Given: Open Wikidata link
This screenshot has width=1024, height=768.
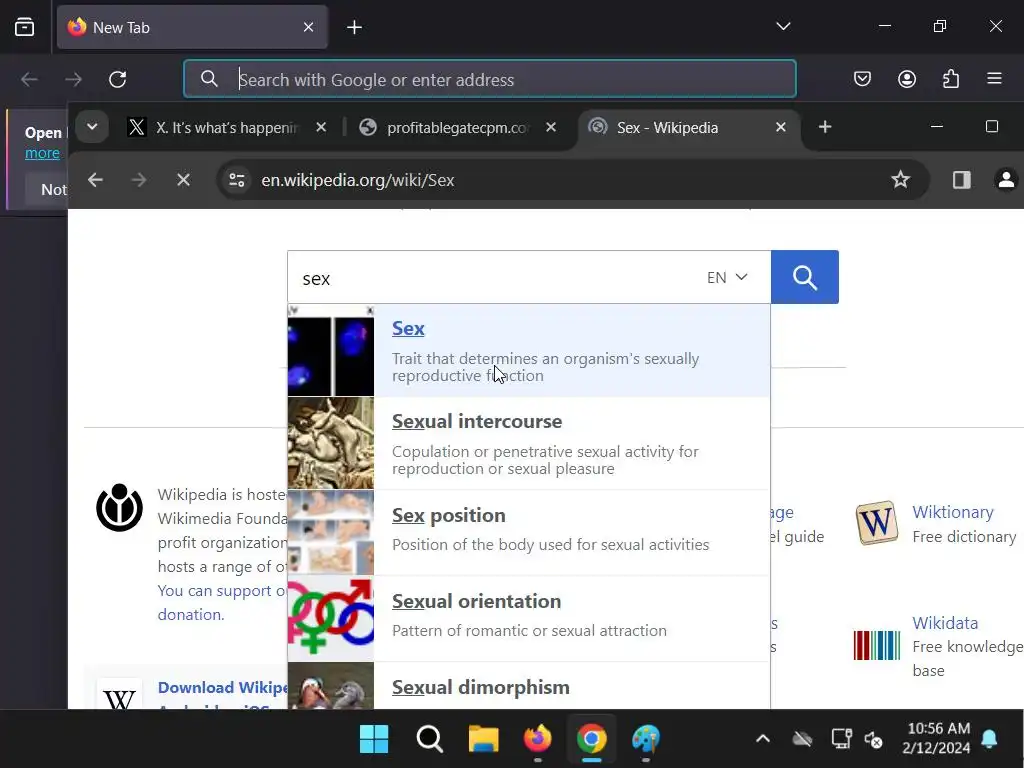Looking at the screenshot, I should tap(945, 624).
